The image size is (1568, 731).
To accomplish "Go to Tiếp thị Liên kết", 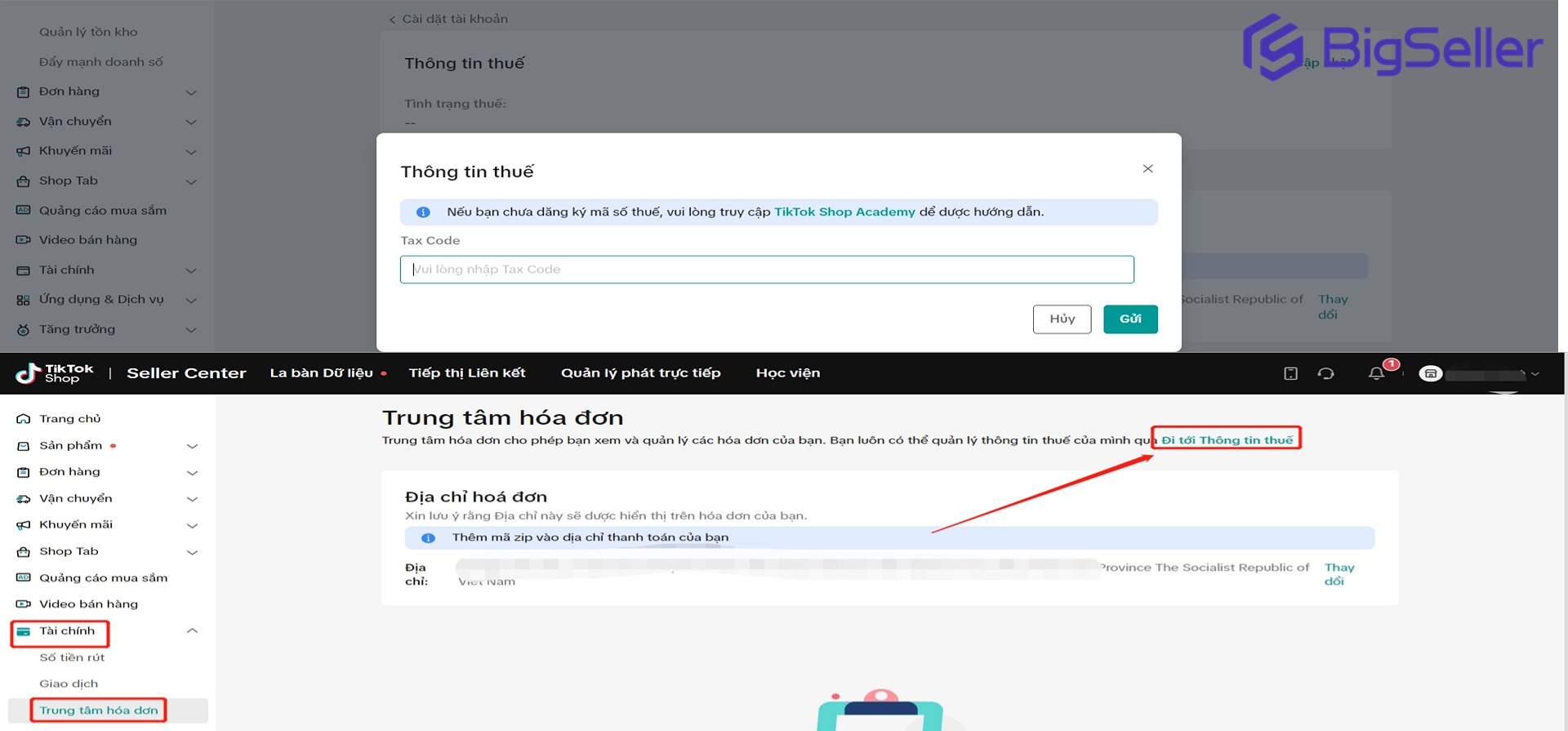I will point(467,373).
